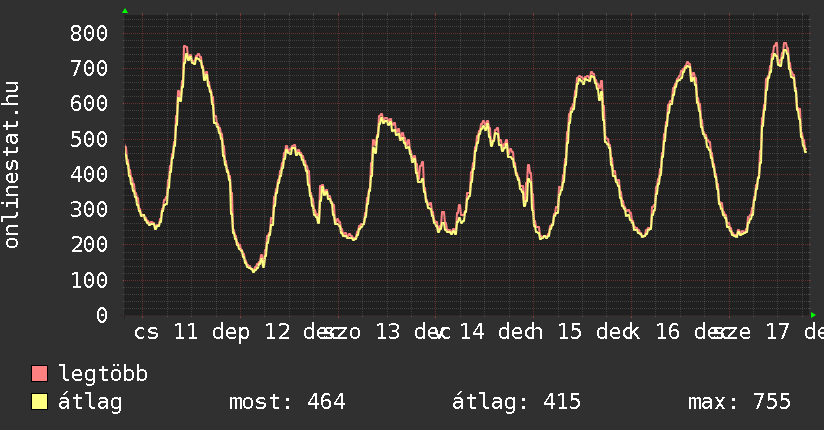Viewport: 824px width, 430px height.
Task: Click the 300 y-axis tick label
Action: (x=89, y=209)
